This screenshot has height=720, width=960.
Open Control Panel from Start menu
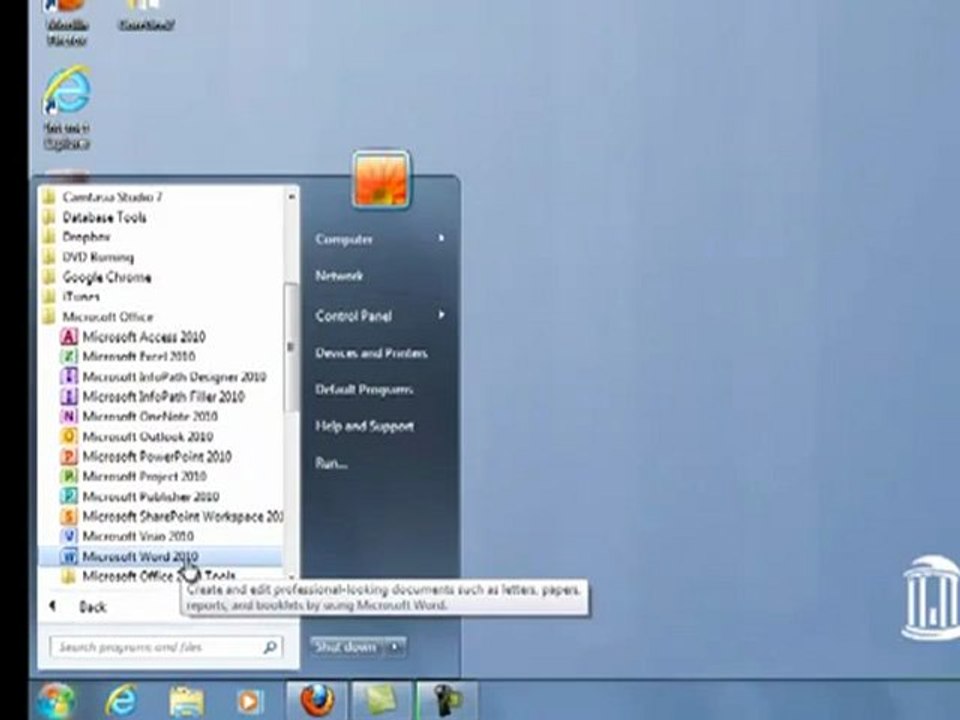pos(353,316)
